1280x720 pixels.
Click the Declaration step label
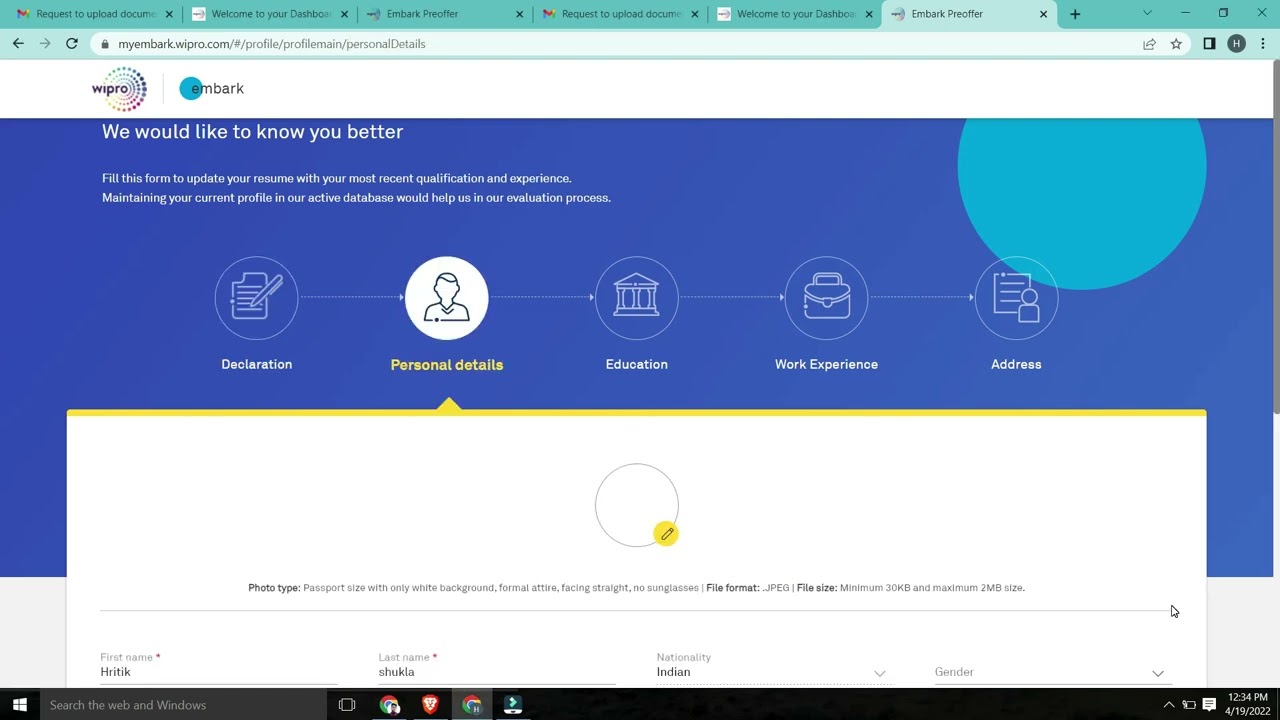[257, 364]
